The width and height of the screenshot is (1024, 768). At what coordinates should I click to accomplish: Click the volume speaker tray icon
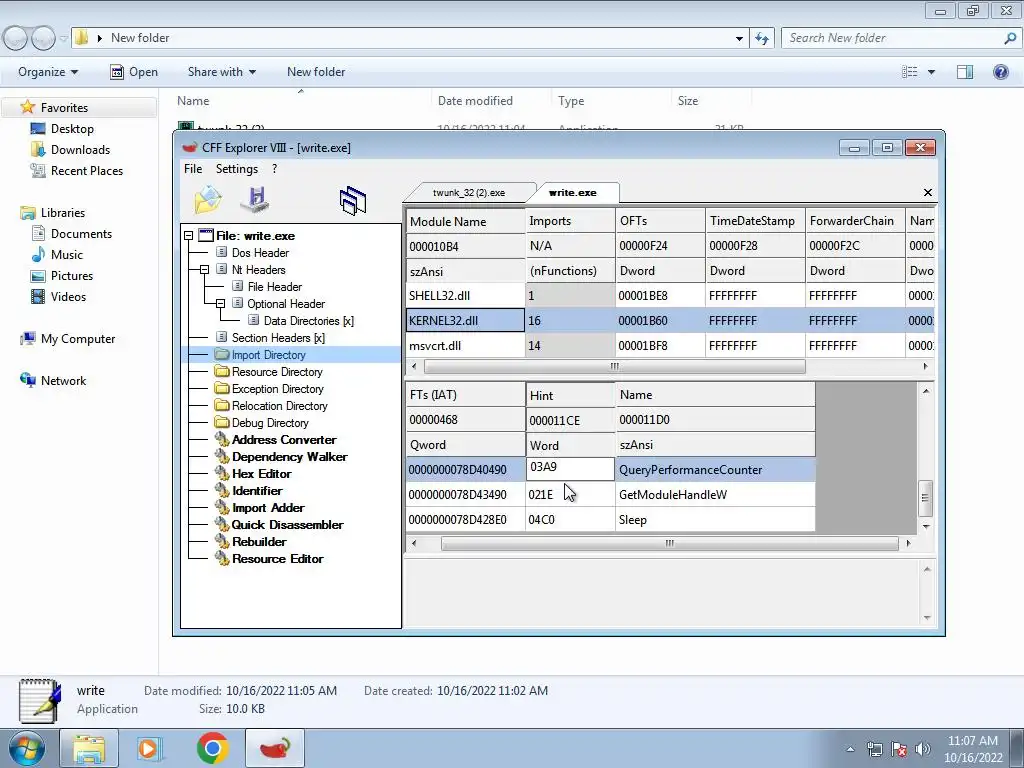coord(923,748)
